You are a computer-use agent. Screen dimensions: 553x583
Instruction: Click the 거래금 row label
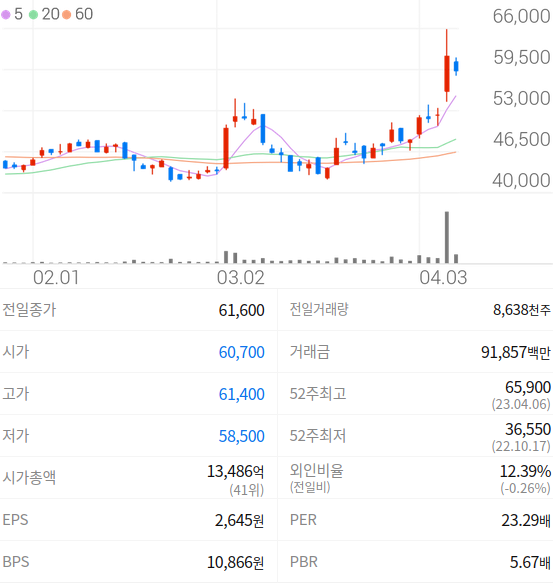pos(310,352)
